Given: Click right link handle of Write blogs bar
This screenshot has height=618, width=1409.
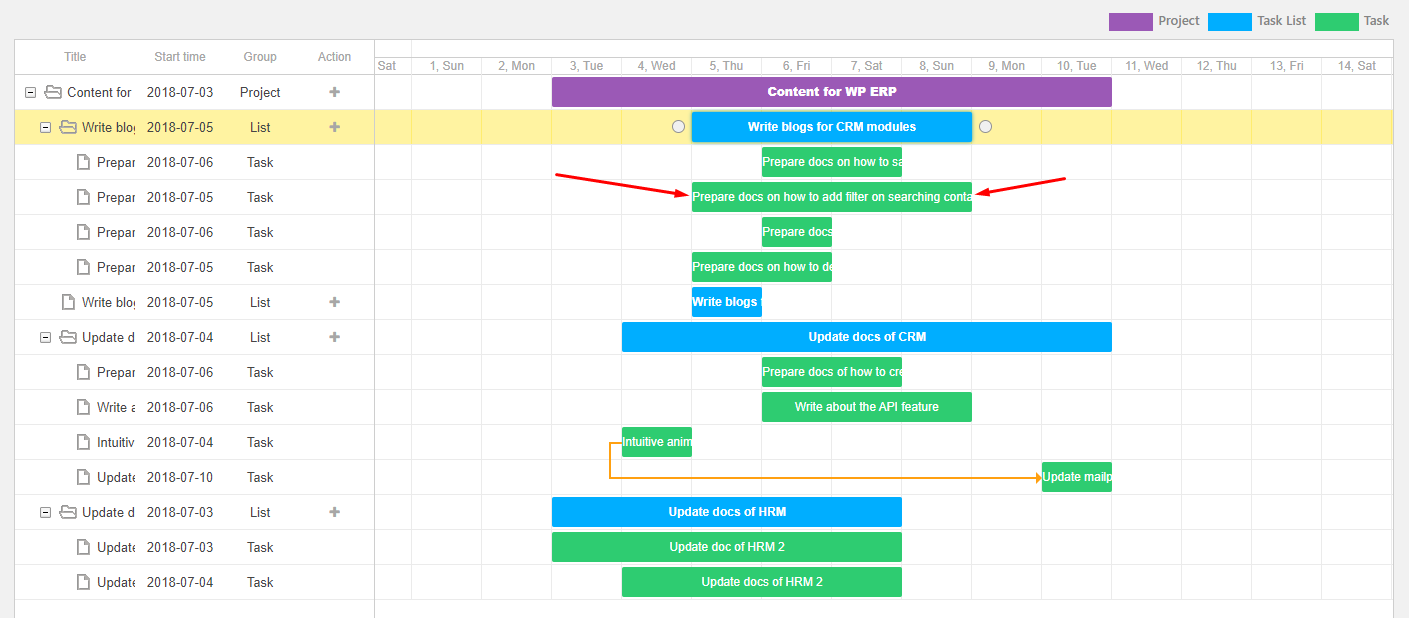Looking at the screenshot, I should [985, 127].
